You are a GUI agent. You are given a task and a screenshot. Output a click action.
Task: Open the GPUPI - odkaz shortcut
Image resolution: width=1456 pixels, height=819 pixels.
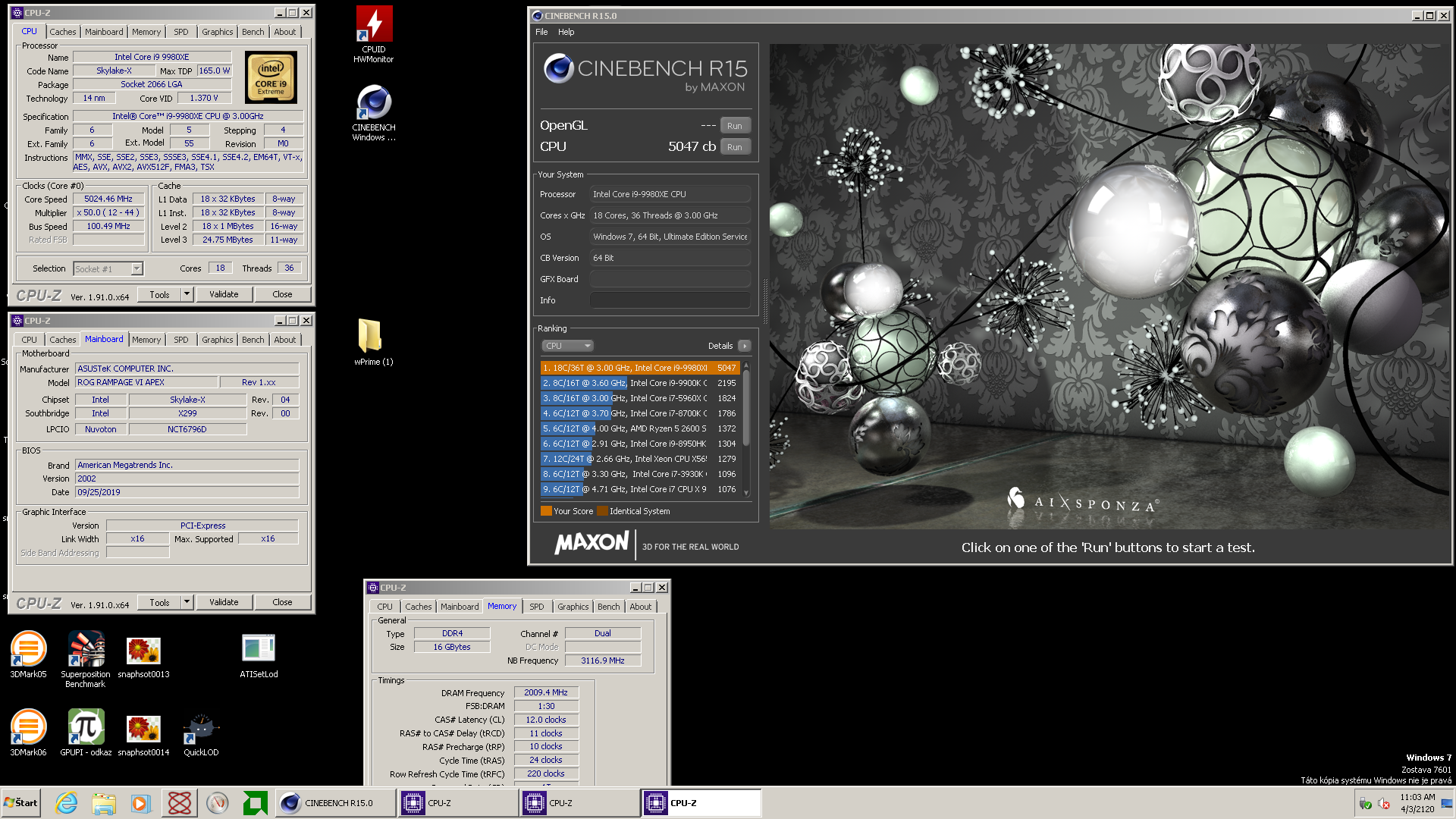point(86,733)
